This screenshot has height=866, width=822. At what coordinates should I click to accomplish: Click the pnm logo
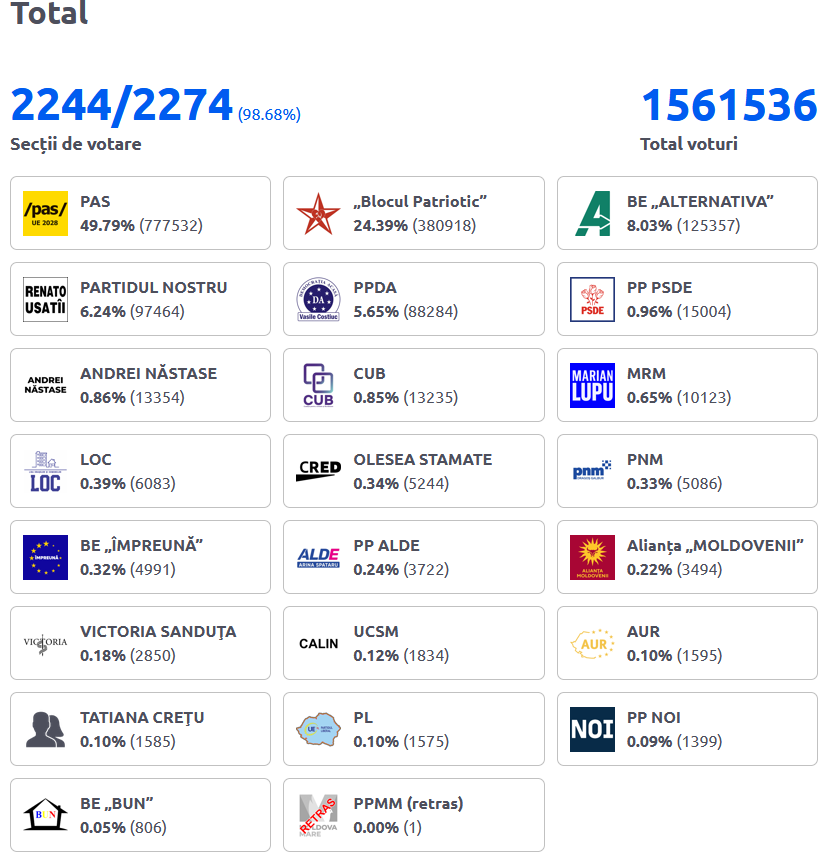coord(592,471)
